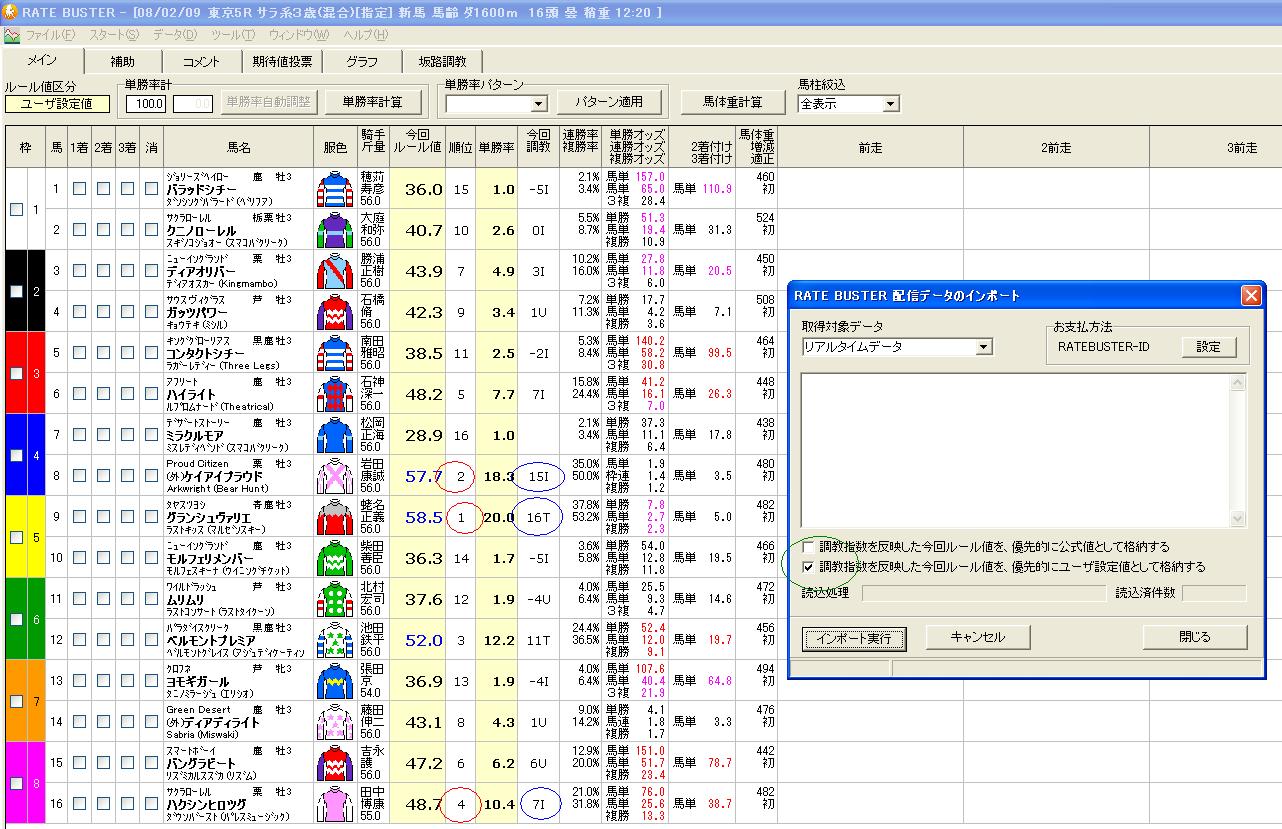
Task: Open the ファイル(F) menu
Action: point(50,35)
